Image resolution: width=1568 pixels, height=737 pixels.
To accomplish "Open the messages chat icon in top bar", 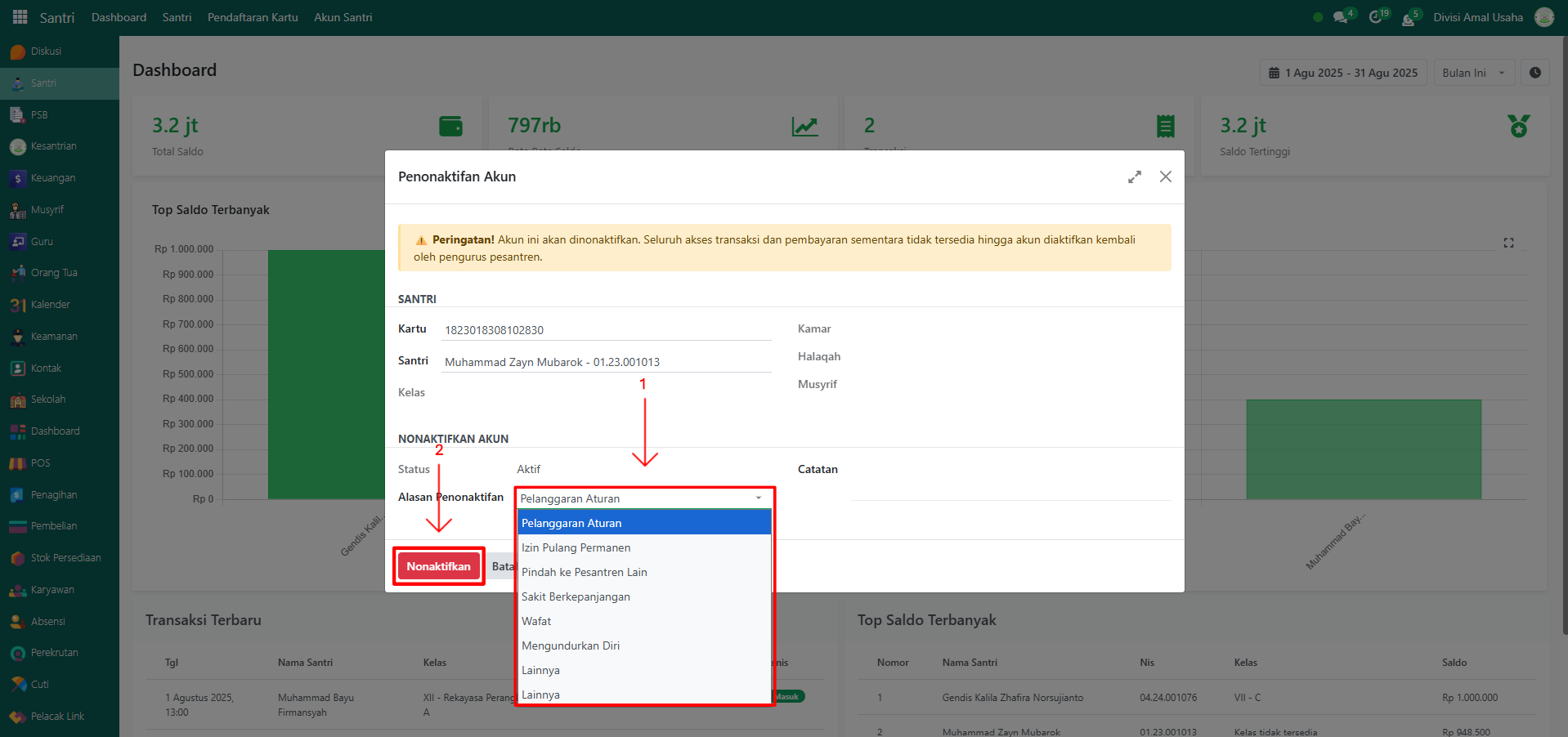I will pyautogui.click(x=1340, y=17).
